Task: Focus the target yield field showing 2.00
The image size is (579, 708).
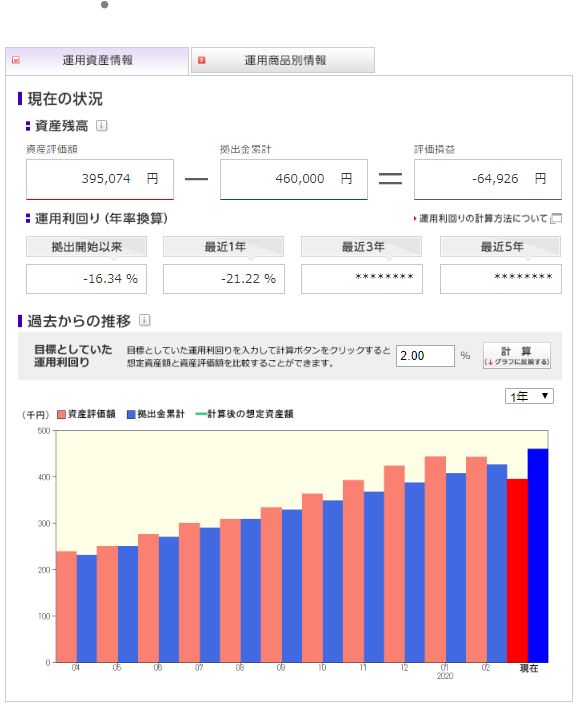Action: pyautogui.click(x=425, y=356)
